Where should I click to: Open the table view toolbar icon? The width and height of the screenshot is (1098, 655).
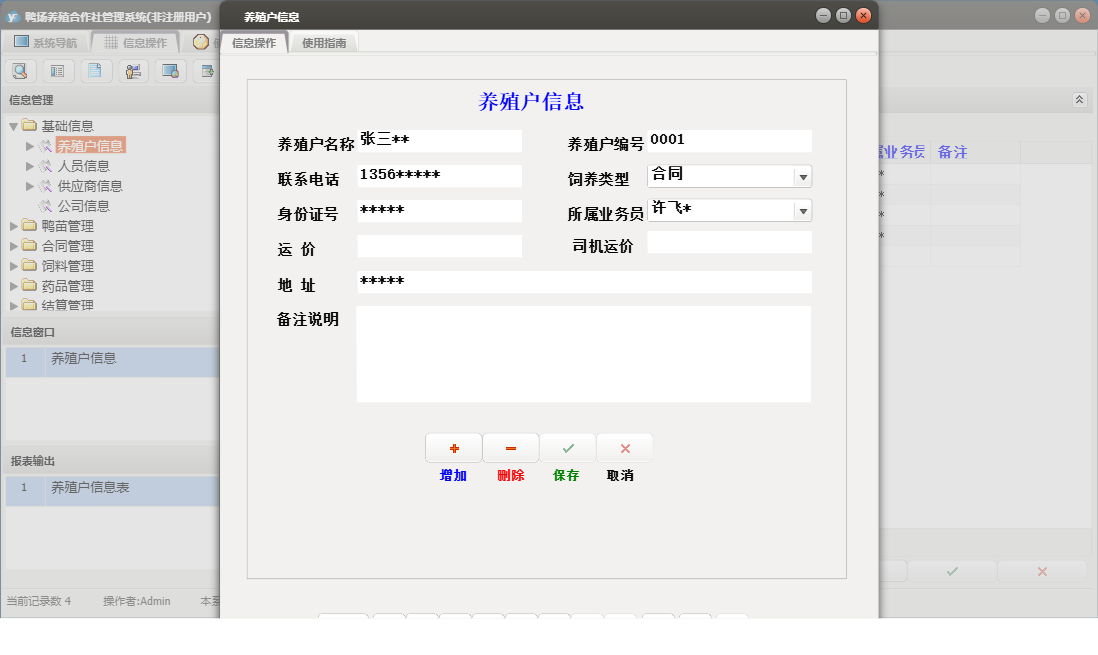click(x=59, y=70)
